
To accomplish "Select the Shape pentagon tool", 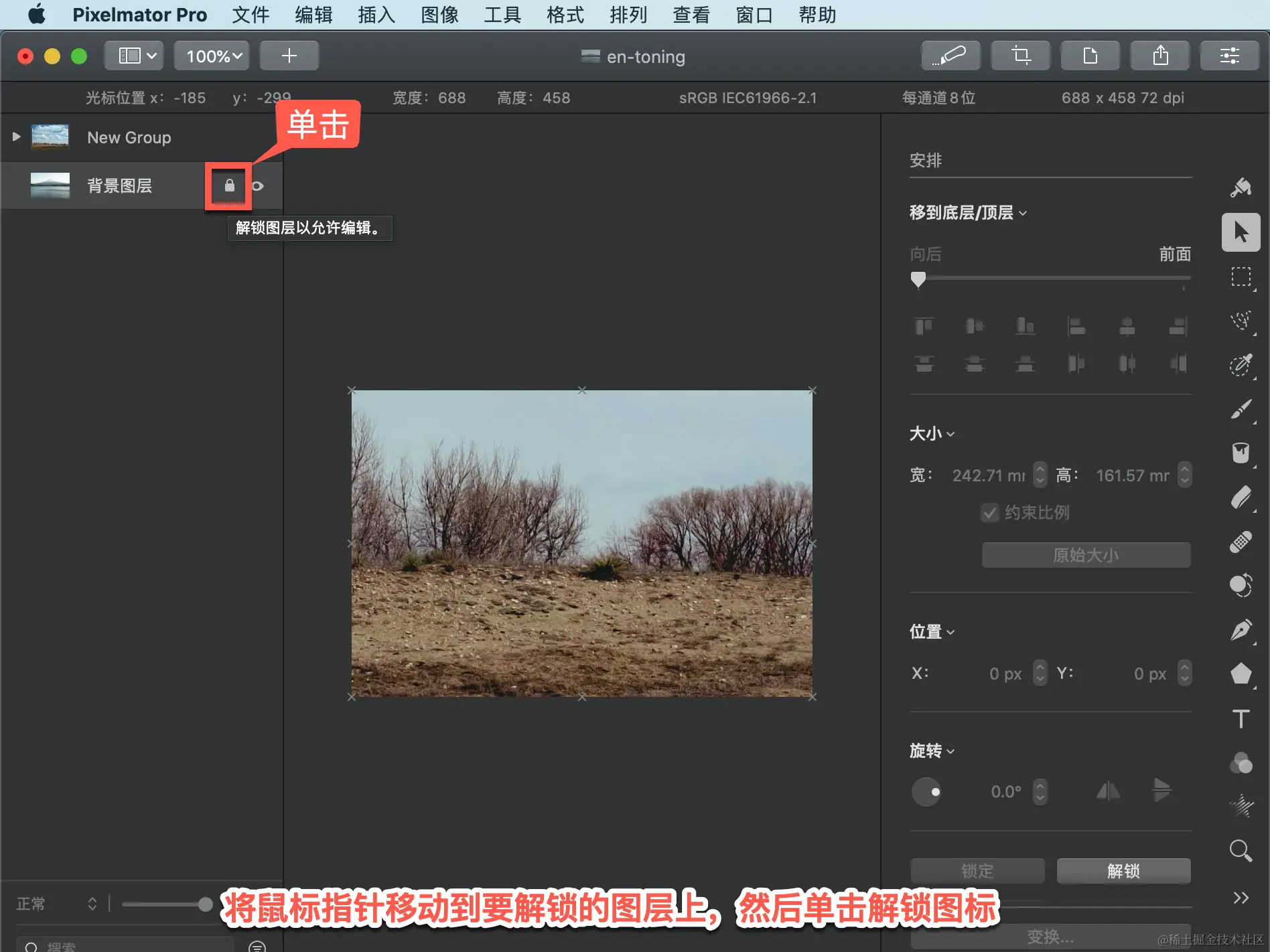I will [1241, 674].
